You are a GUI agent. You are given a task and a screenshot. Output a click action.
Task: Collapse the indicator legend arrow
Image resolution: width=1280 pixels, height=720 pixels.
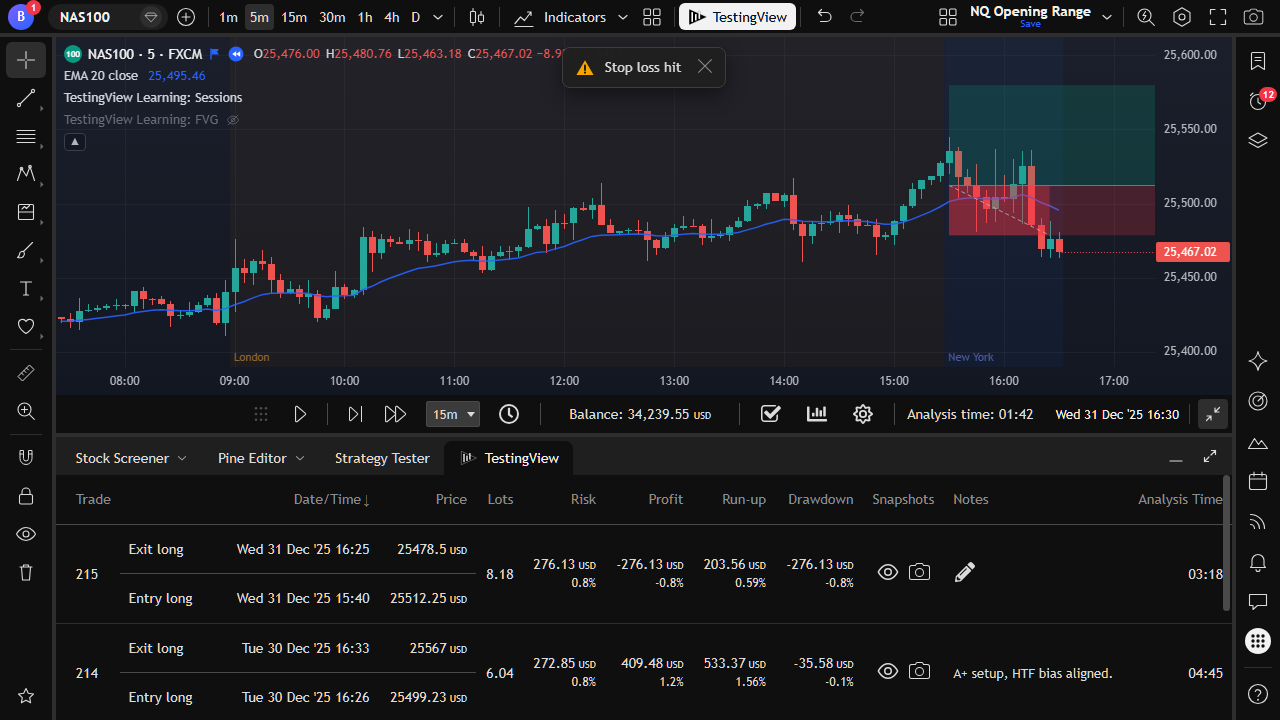point(75,142)
